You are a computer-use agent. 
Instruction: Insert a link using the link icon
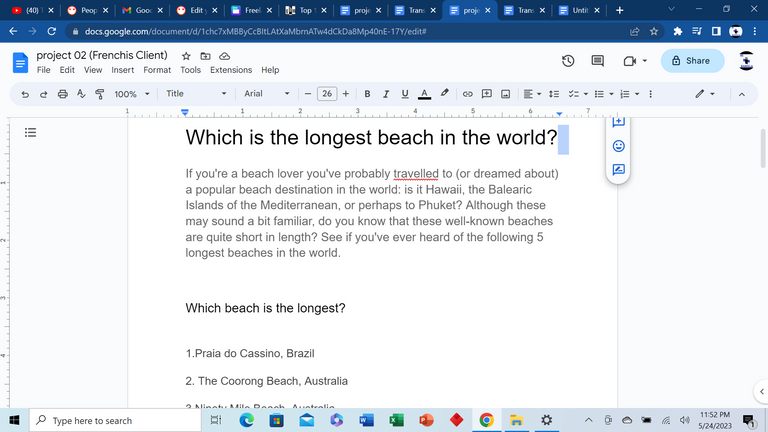(x=466, y=94)
